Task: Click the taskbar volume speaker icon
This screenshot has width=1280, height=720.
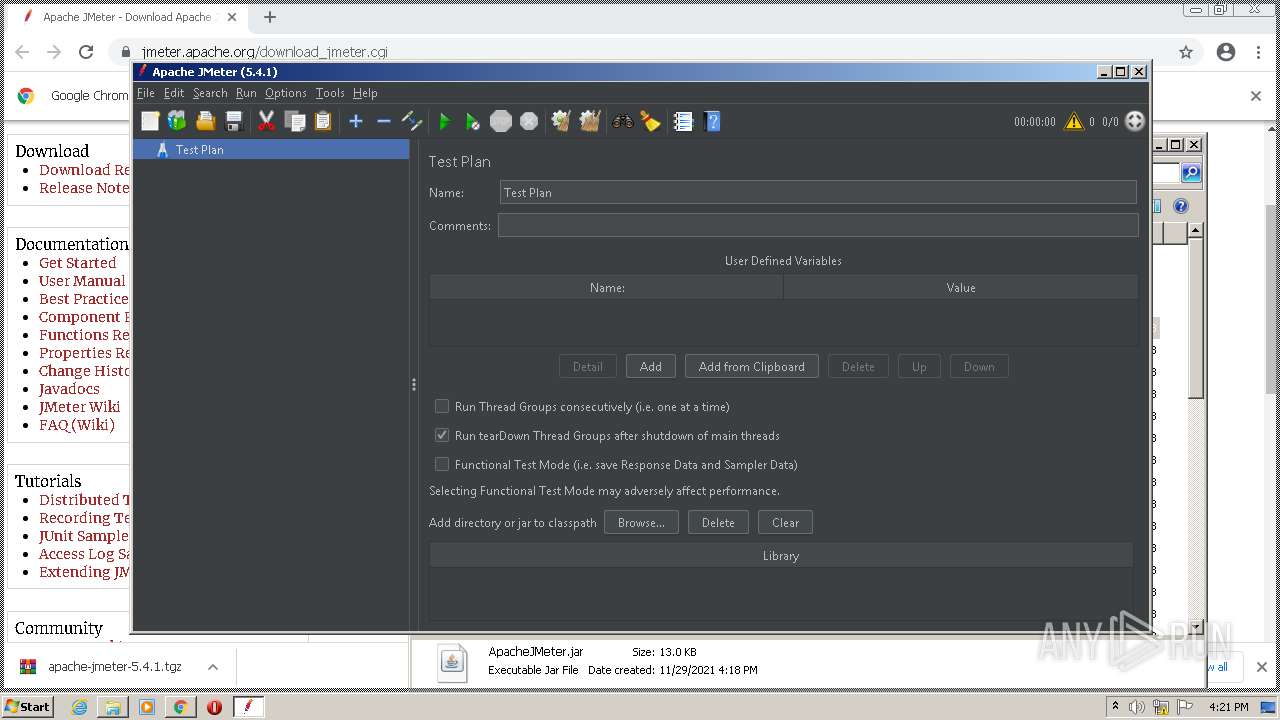Action: click(1137, 706)
